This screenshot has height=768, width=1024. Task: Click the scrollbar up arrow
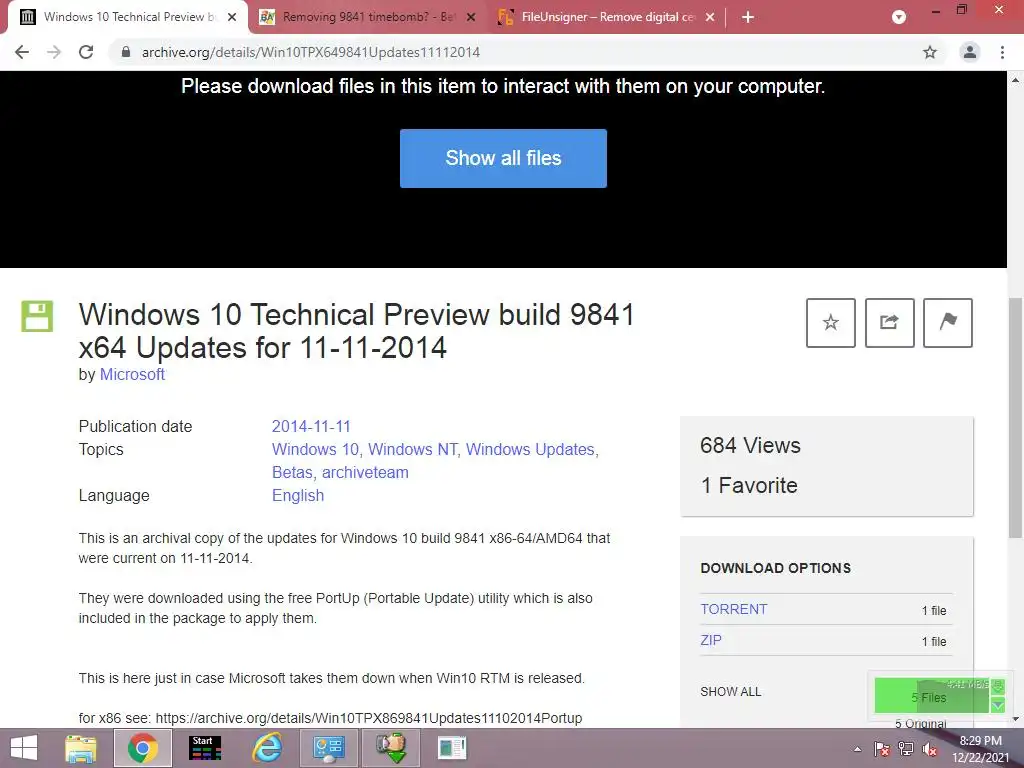tap(1015, 80)
